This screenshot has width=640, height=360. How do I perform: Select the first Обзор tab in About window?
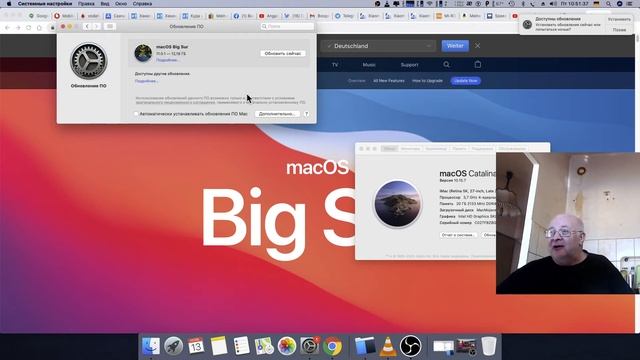390,149
